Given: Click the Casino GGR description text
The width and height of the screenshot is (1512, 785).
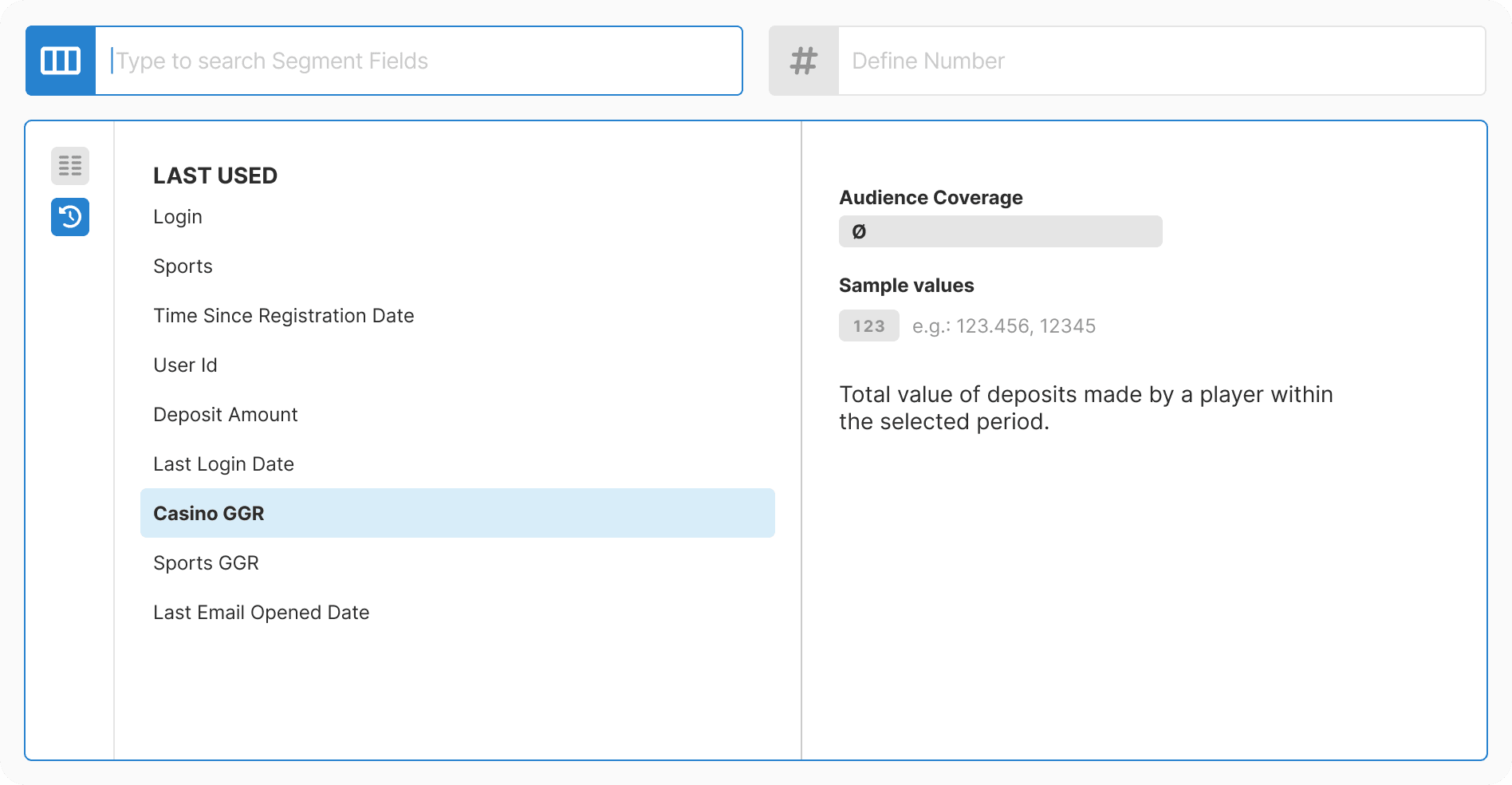Looking at the screenshot, I should point(1085,407).
